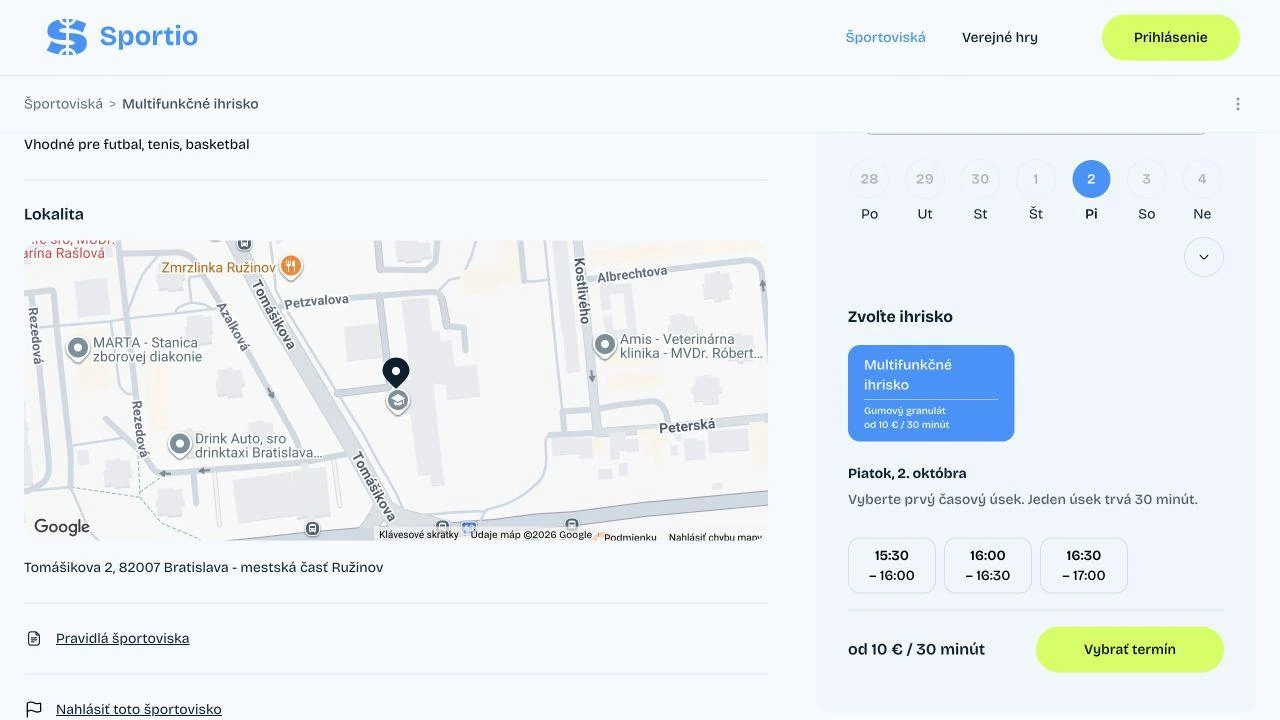Select Sunday the 4th

pos(1202,179)
